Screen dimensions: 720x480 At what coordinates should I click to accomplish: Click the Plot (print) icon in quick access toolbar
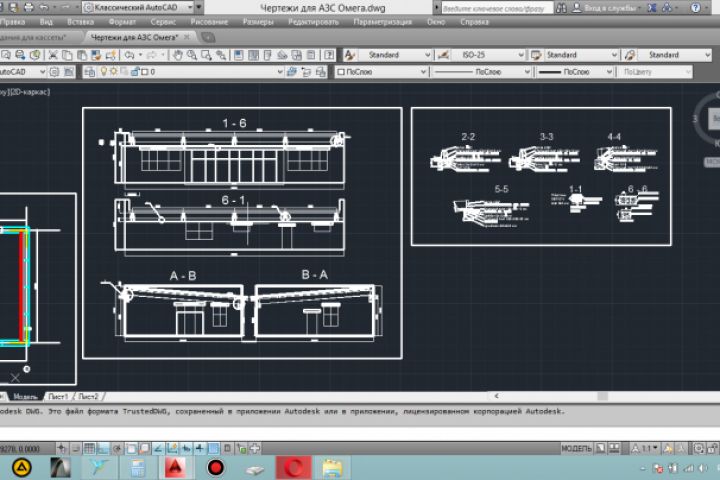click(x=28, y=7)
